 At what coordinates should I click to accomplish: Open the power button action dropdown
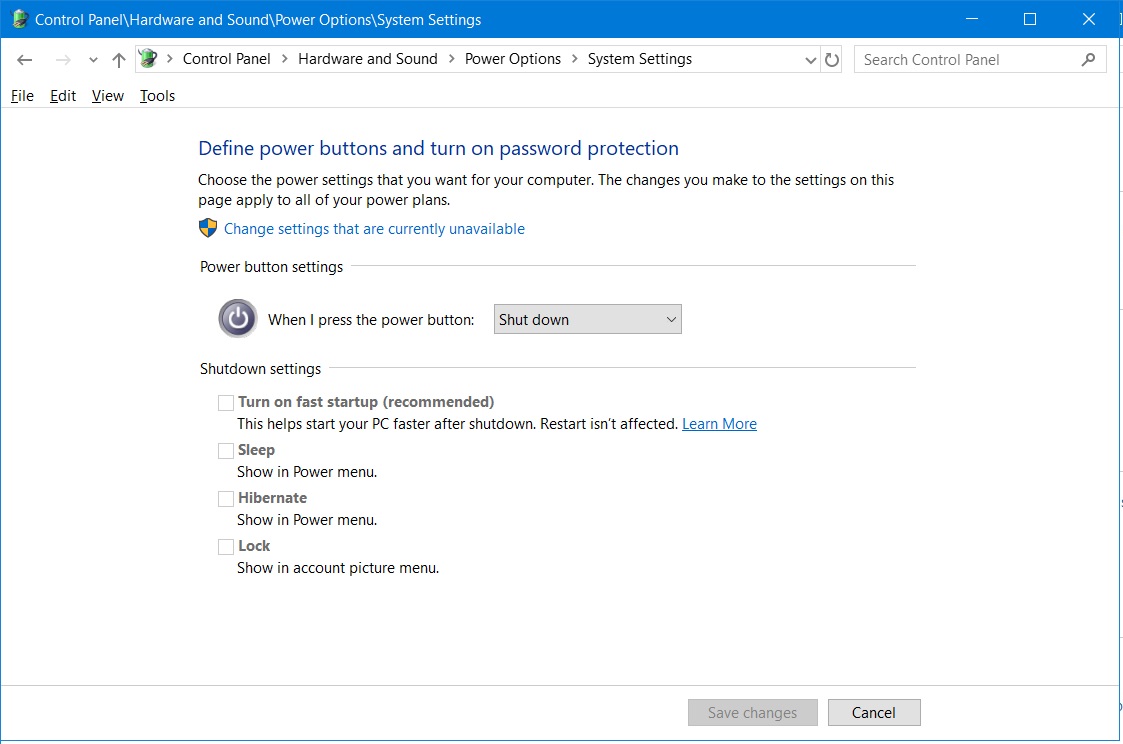587,319
